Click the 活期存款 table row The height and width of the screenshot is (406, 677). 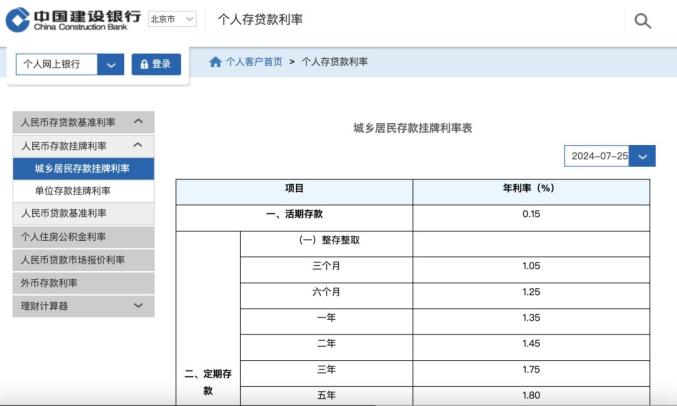tap(294, 214)
